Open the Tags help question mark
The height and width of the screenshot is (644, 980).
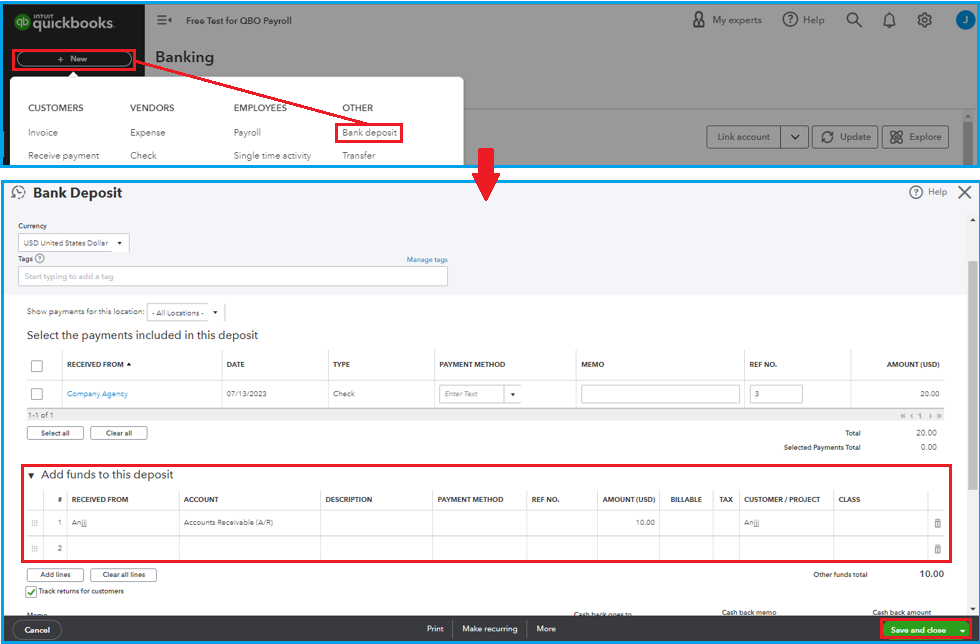point(40,258)
